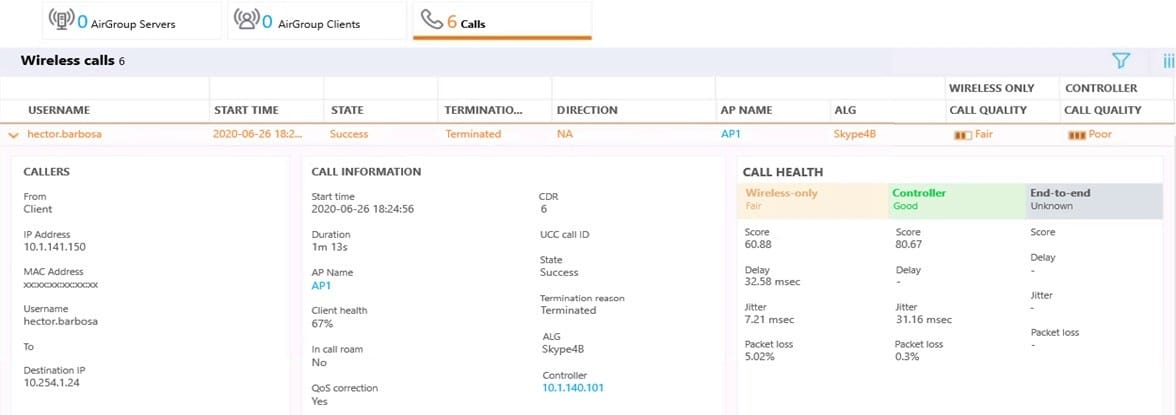Screen dimensions: 1176x415
Task: Select the Wireless-only call health panel
Action: (812, 199)
